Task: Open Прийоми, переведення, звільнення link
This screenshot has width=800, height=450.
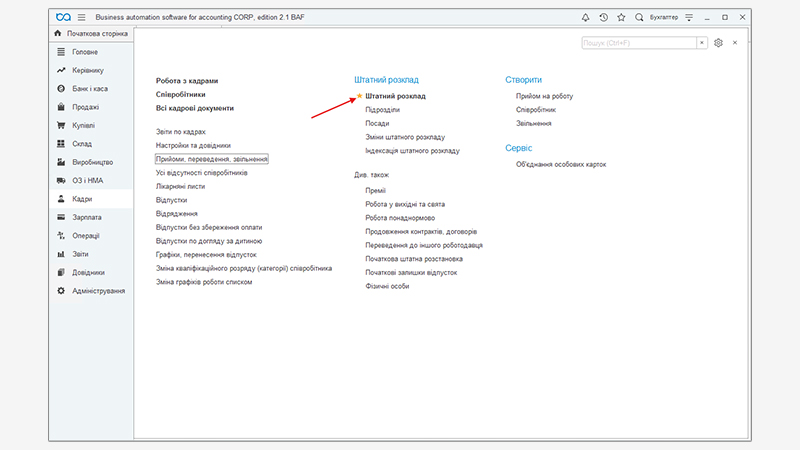Action: coord(212,159)
